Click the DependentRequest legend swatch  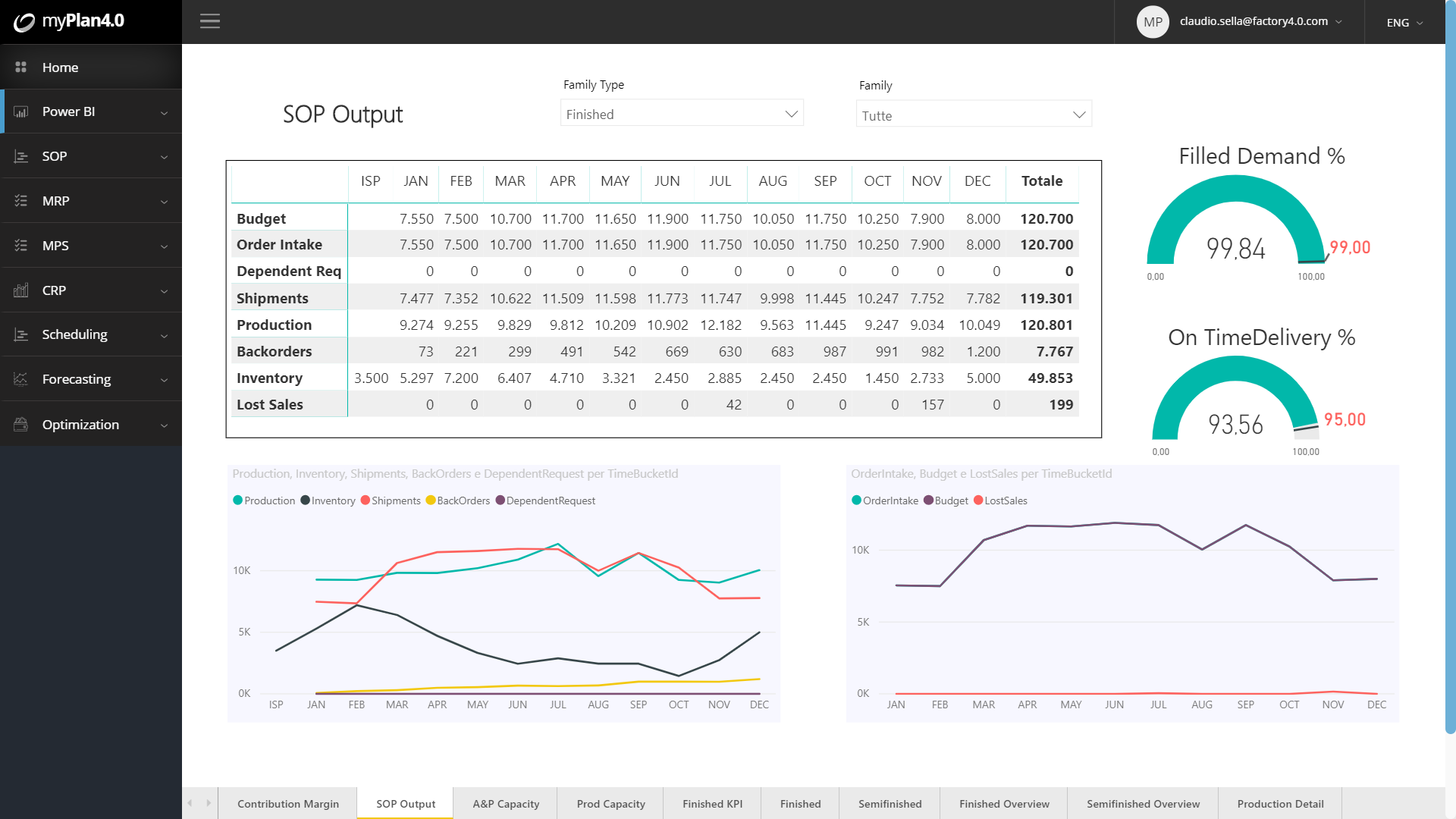point(500,500)
